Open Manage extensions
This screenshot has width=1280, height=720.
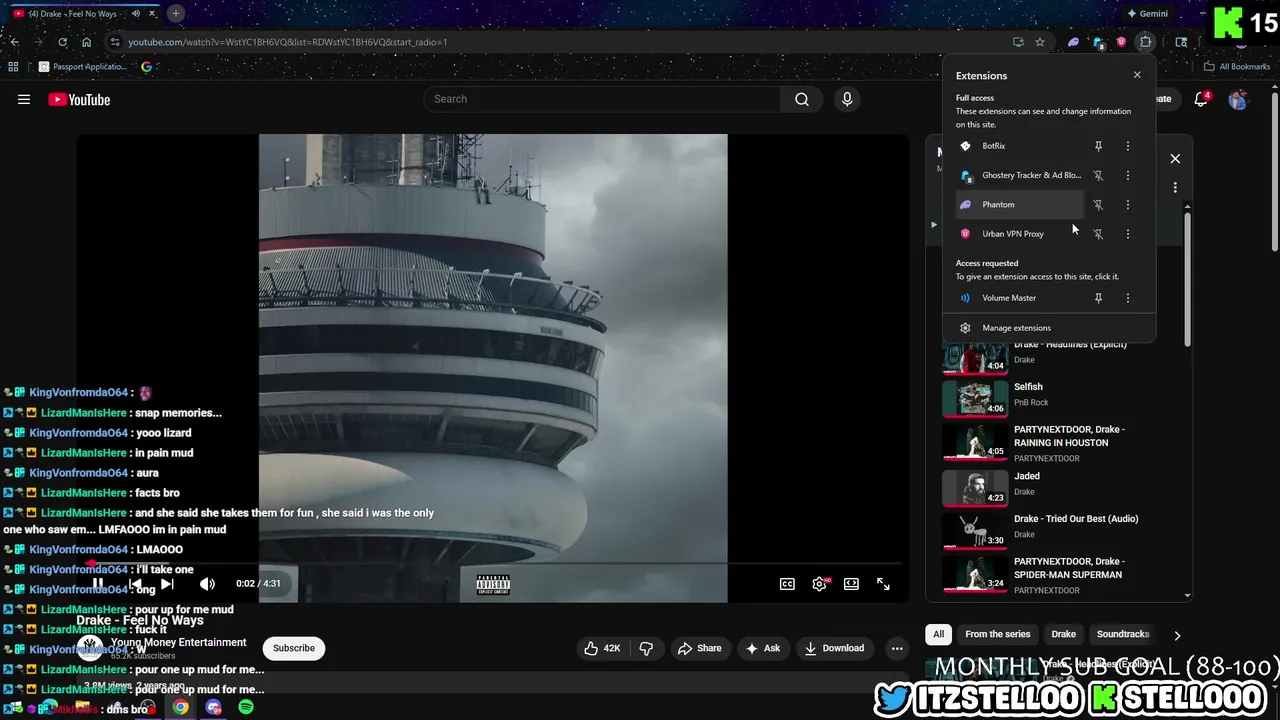pos(1048,328)
